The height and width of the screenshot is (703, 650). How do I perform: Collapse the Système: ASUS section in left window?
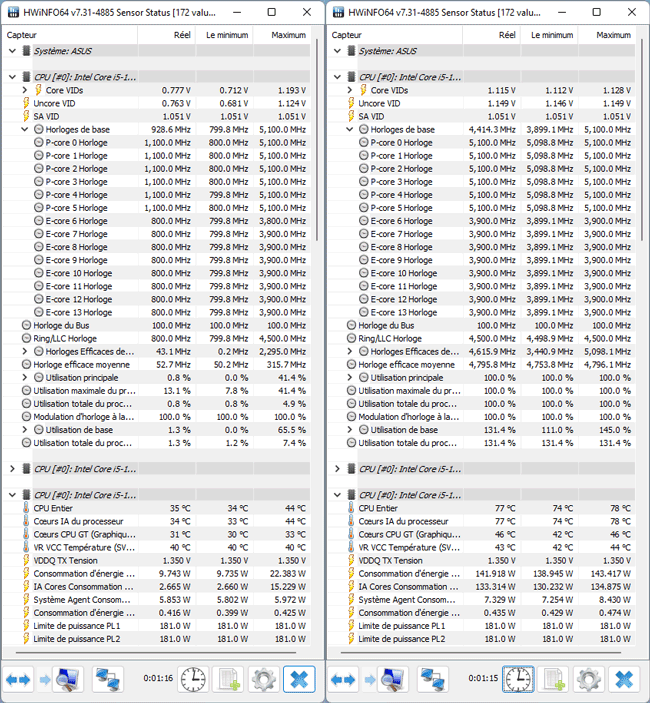coord(12,50)
